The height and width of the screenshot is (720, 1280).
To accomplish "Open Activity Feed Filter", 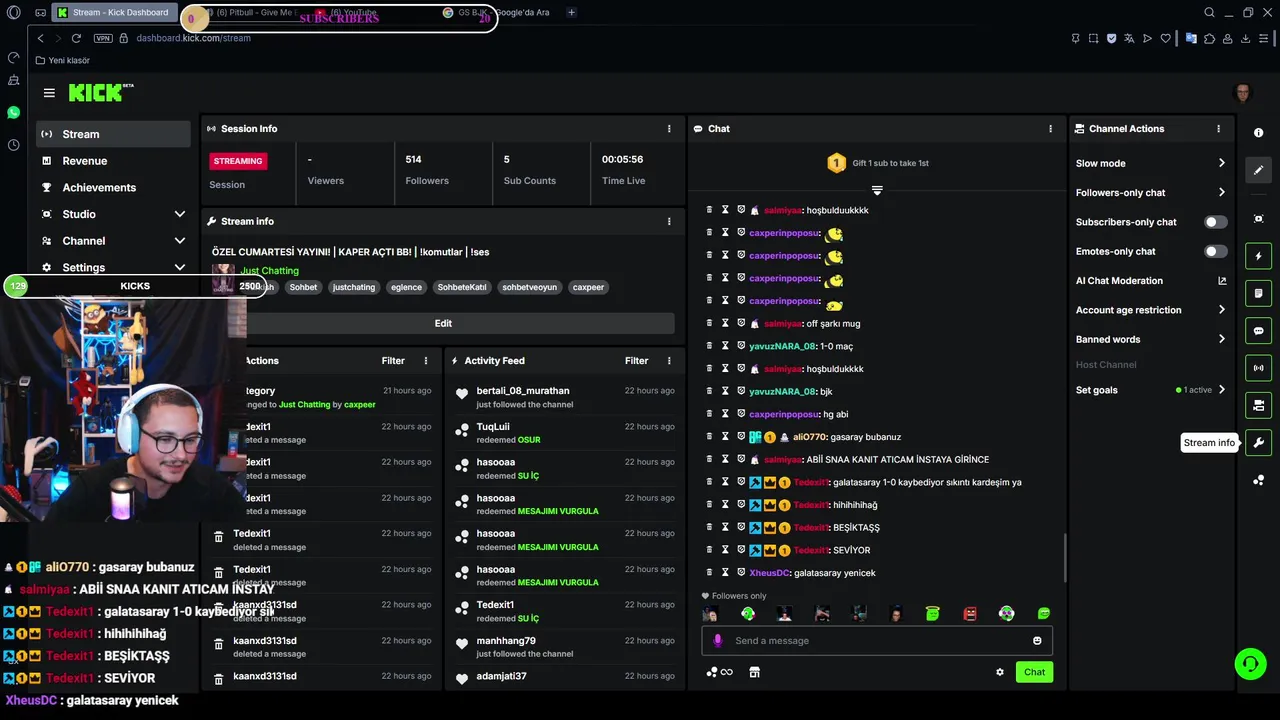I will [x=636, y=361].
